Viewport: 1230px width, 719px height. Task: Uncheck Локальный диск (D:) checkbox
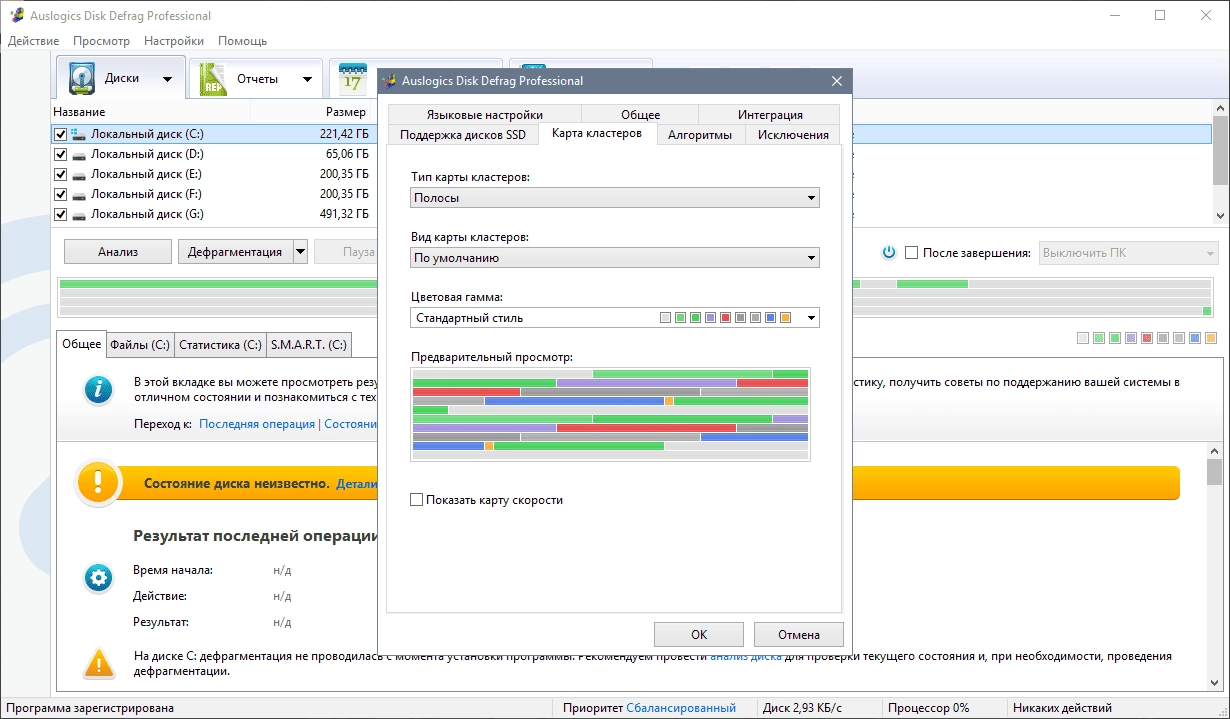tap(61, 154)
